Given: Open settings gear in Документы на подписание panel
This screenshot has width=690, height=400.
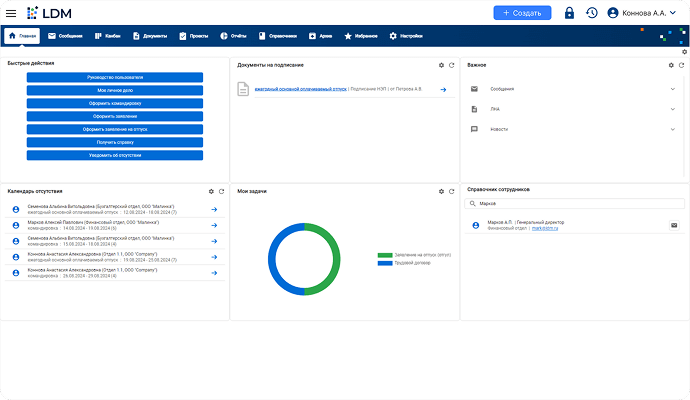Looking at the screenshot, I should (x=442, y=65).
